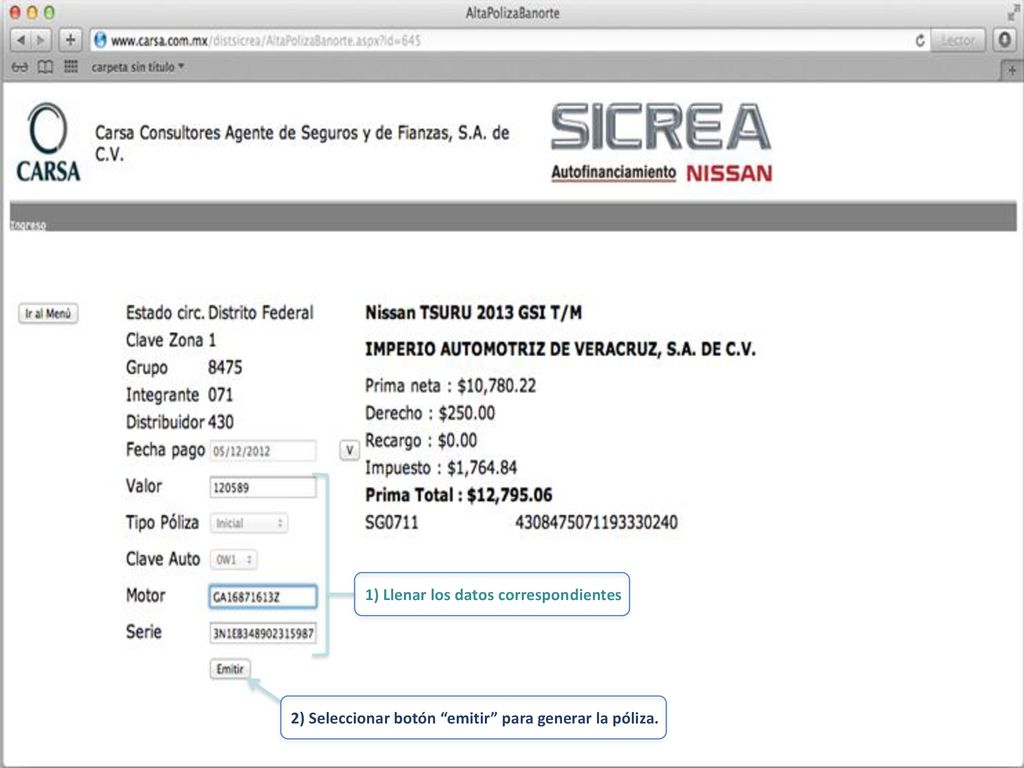The width and height of the screenshot is (1024, 768).
Task: Open the Lector reader button
Action: point(957,40)
